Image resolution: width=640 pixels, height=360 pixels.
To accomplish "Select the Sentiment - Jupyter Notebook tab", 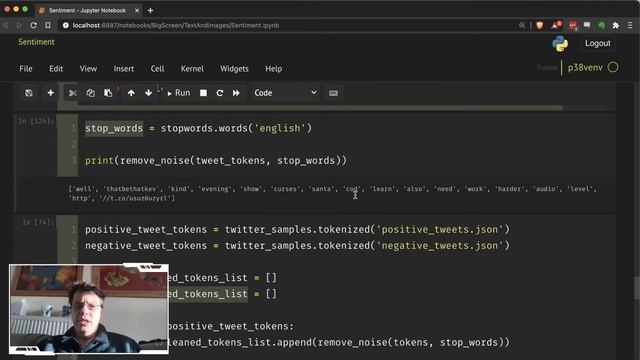I will [88, 11].
